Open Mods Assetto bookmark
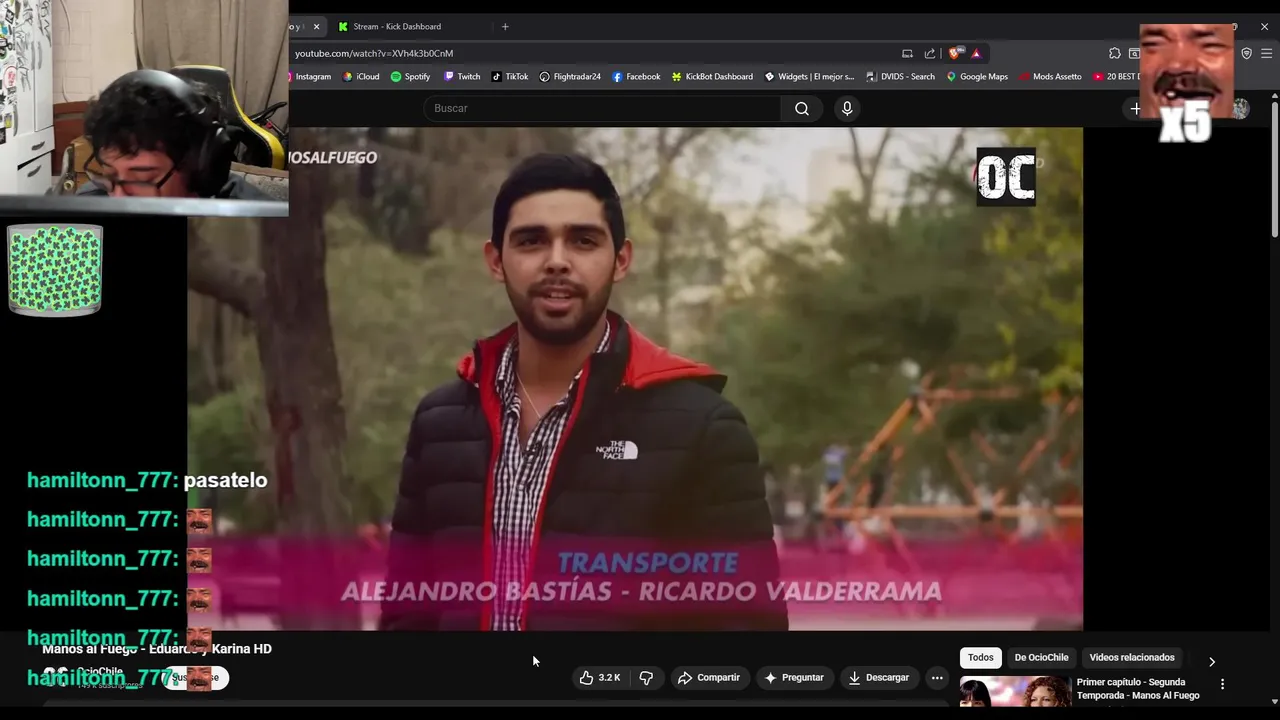This screenshot has width=1280, height=720. click(1050, 76)
